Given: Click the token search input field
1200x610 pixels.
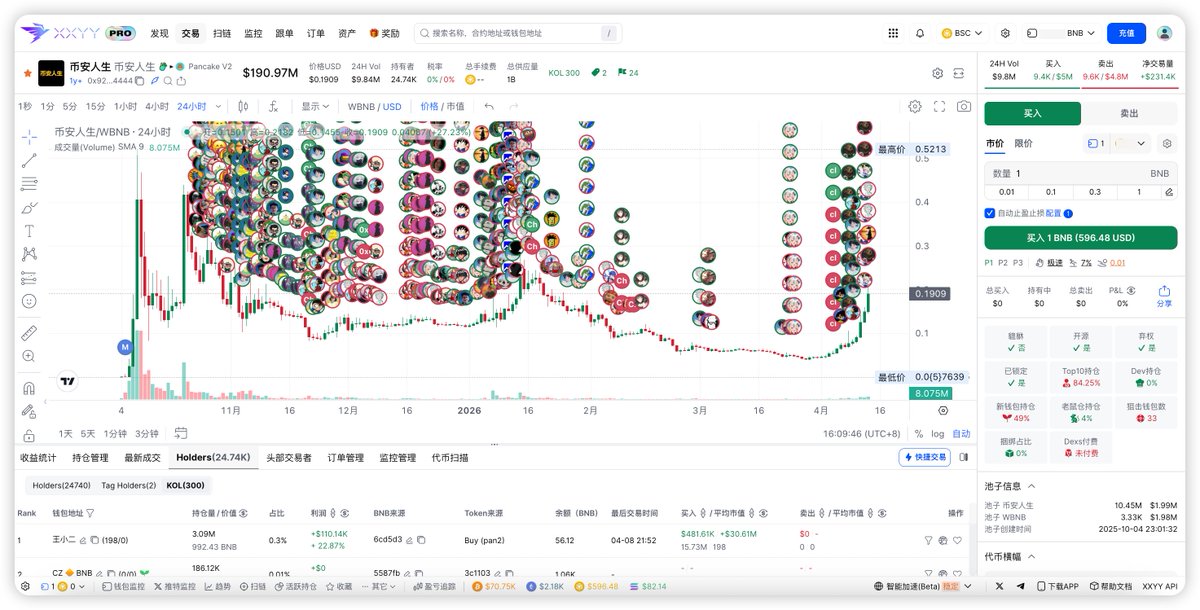Looking at the screenshot, I should point(520,33).
